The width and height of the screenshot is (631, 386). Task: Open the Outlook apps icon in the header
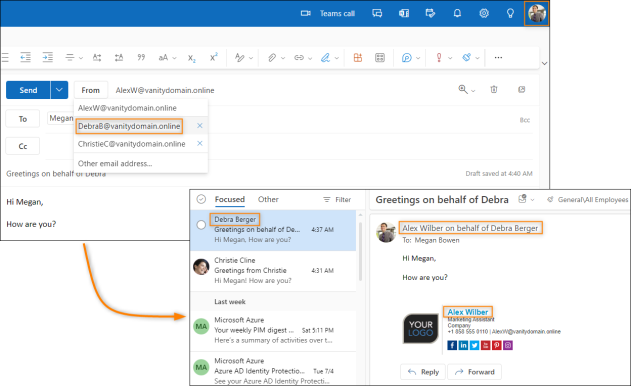tap(404, 13)
